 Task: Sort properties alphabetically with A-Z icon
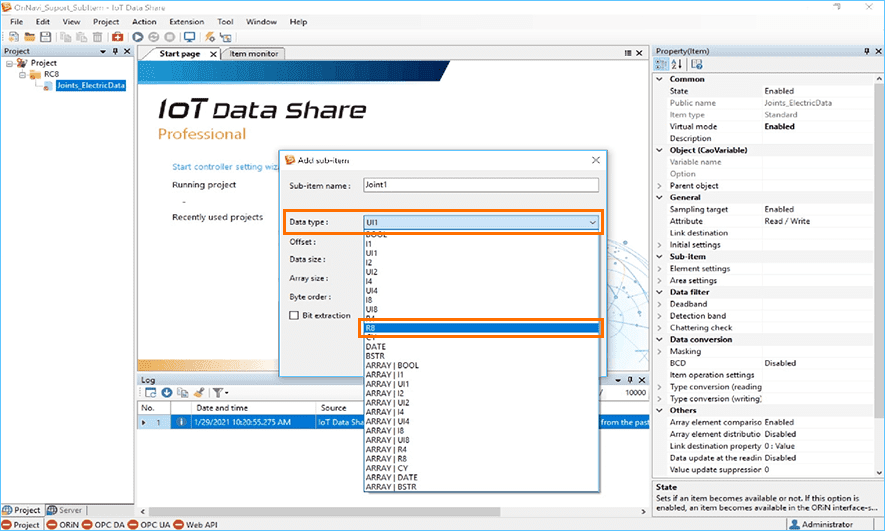(677, 64)
